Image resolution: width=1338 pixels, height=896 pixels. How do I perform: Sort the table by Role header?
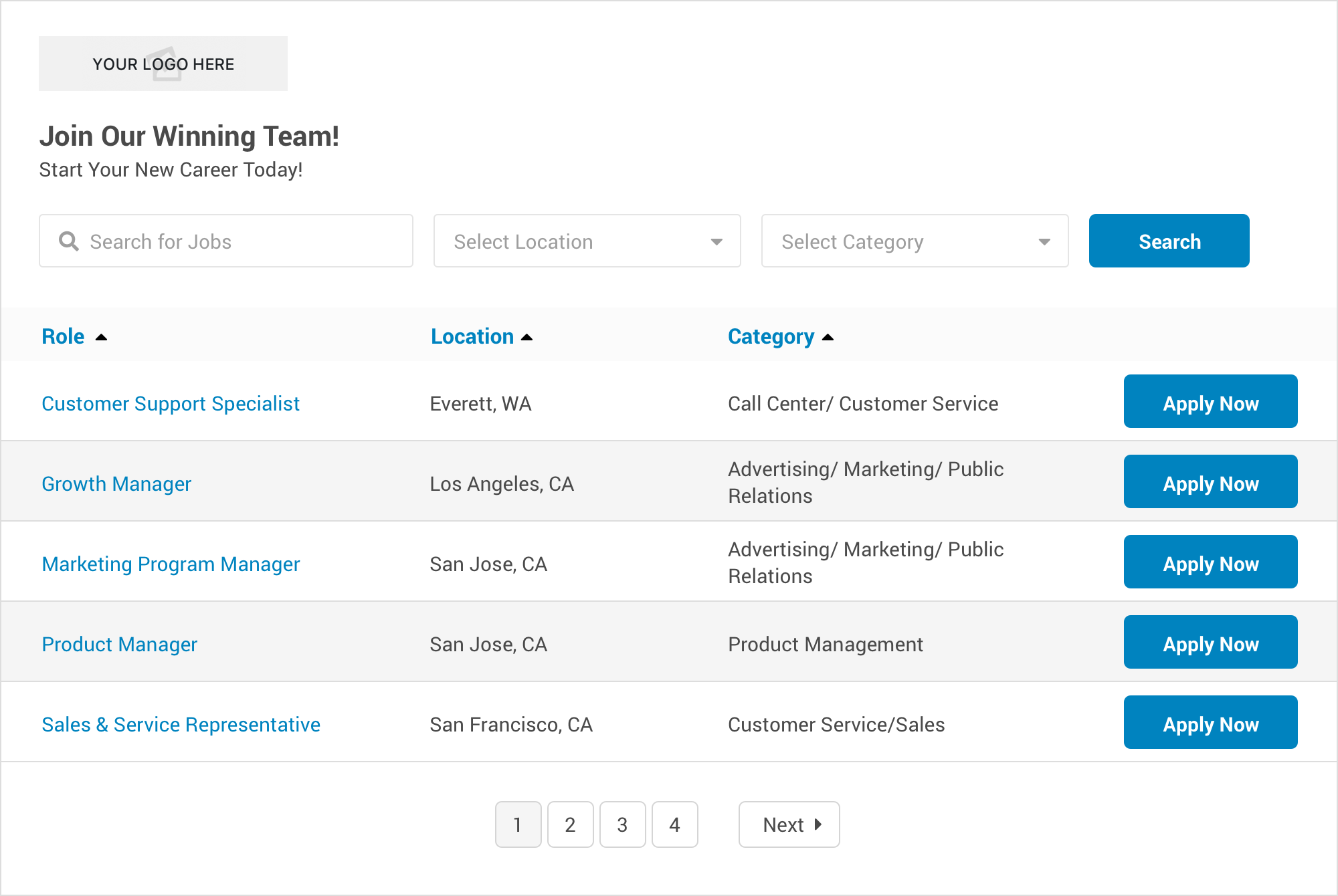[63, 336]
